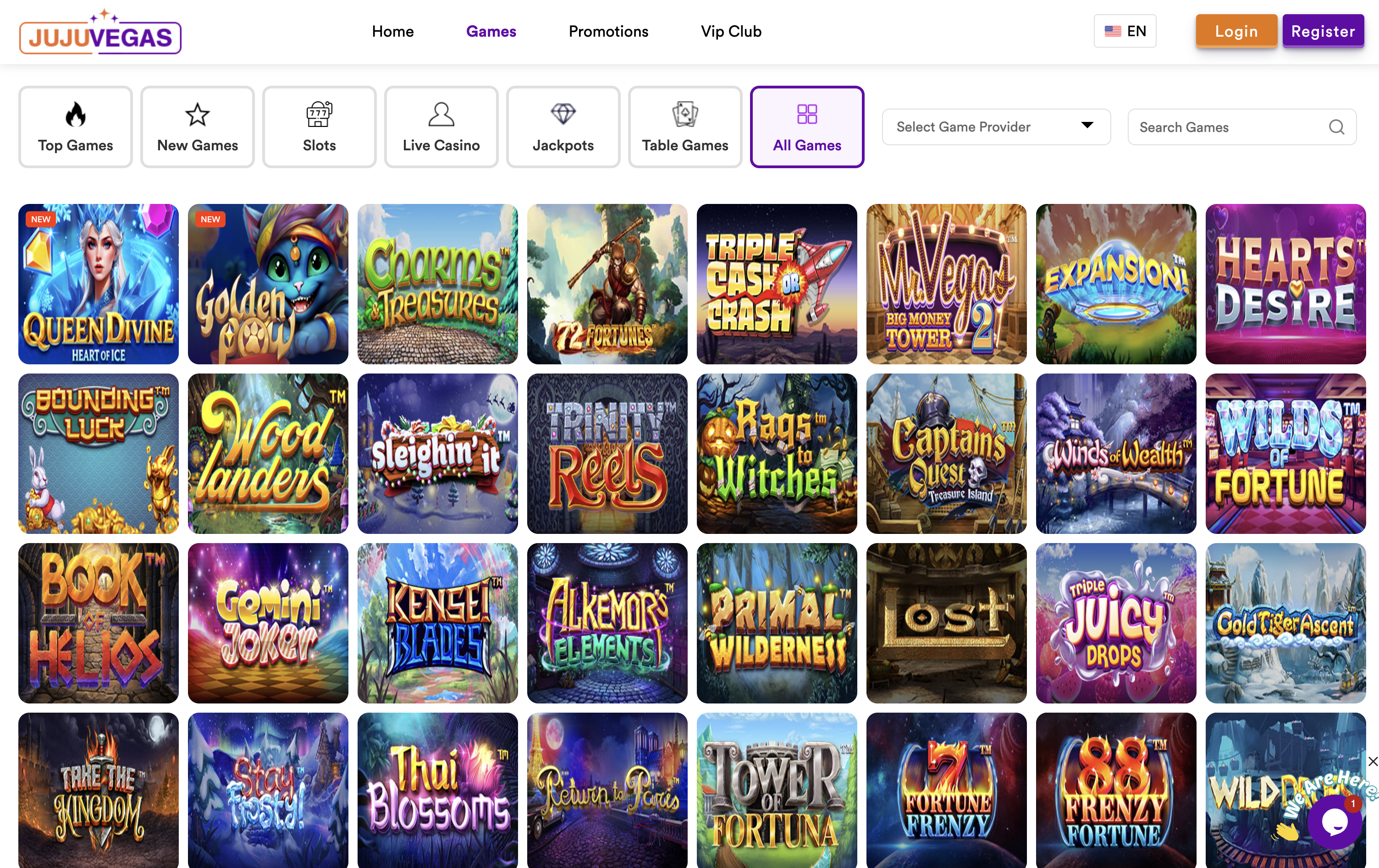The image size is (1379, 868).
Task: Open the EN language selector
Action: [1125, 32]
